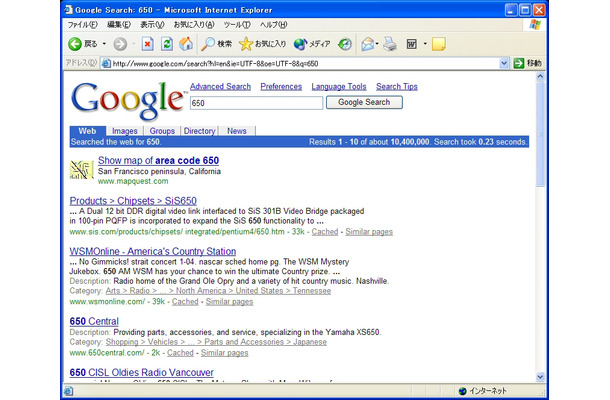Open Media globe toolbar icon
The height and width of the screenshot is (400, 610).
click(x=300, y=44)
